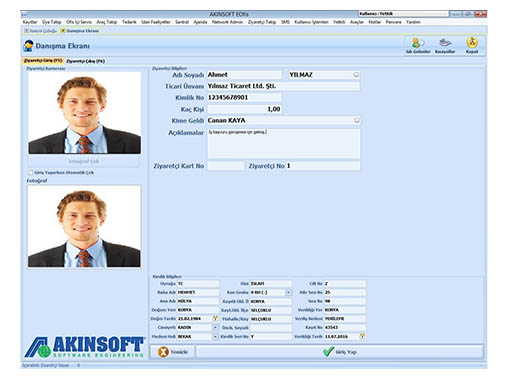The height and width of the screenshot is (380, 510).
Task: Open the Network Admin menu
Action: click(x=227, y=22)
